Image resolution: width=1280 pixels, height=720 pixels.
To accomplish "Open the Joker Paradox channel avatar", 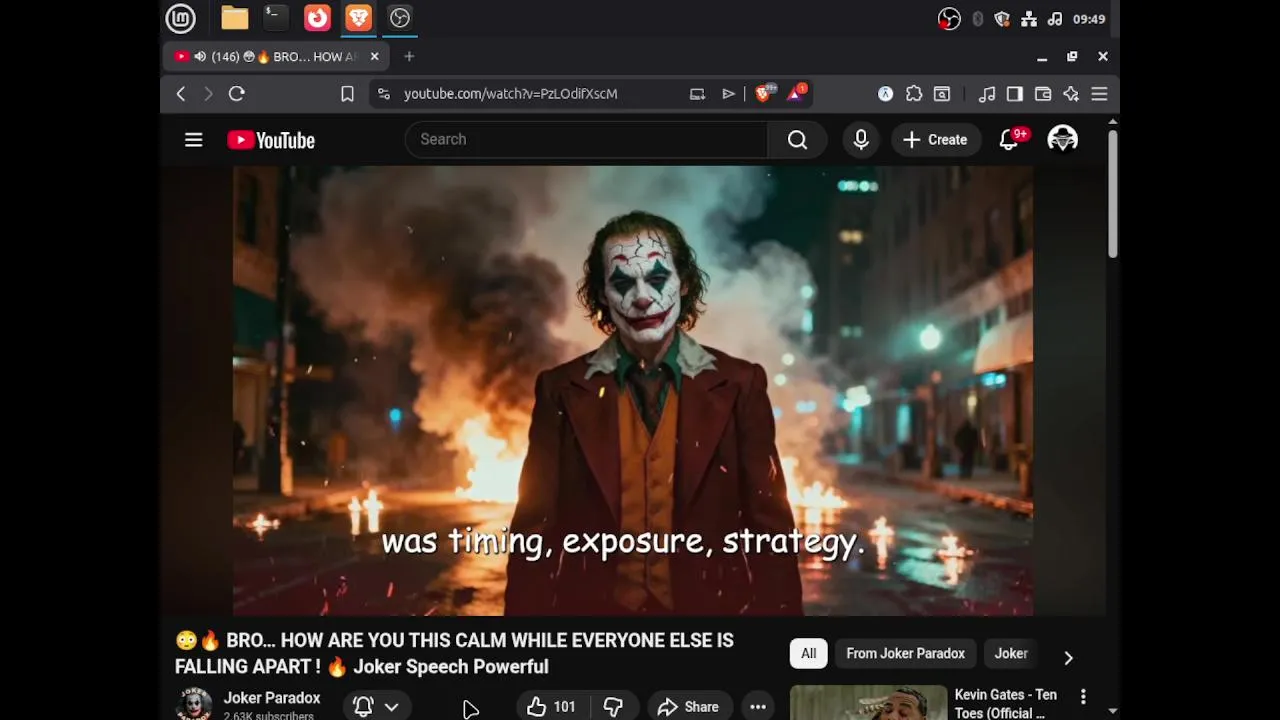I will click(194, 704).
